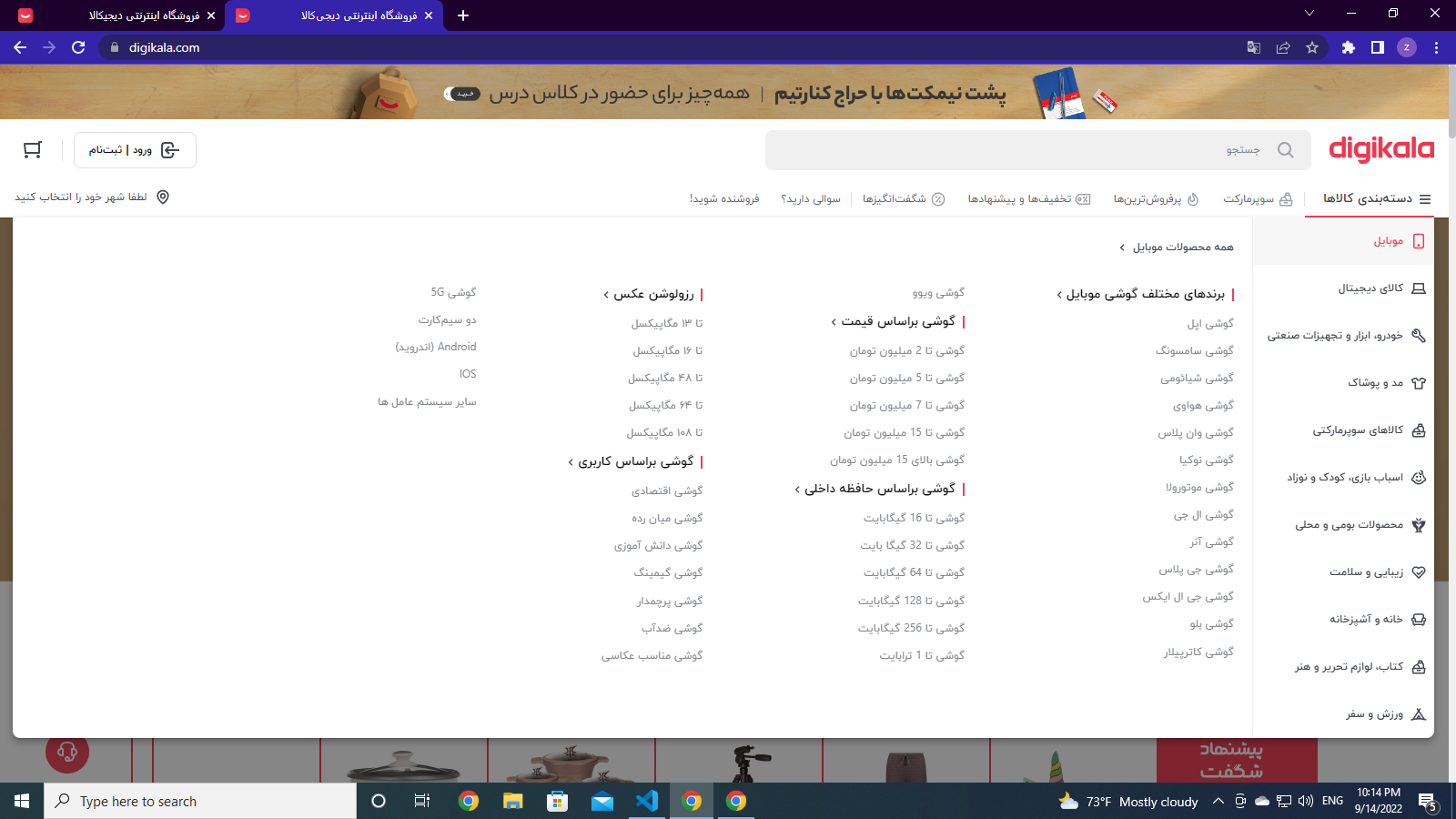This screenshot has width=1456, height=819.
Task: Open Visual Studio Code from taskbar
Action: point(647,801)
